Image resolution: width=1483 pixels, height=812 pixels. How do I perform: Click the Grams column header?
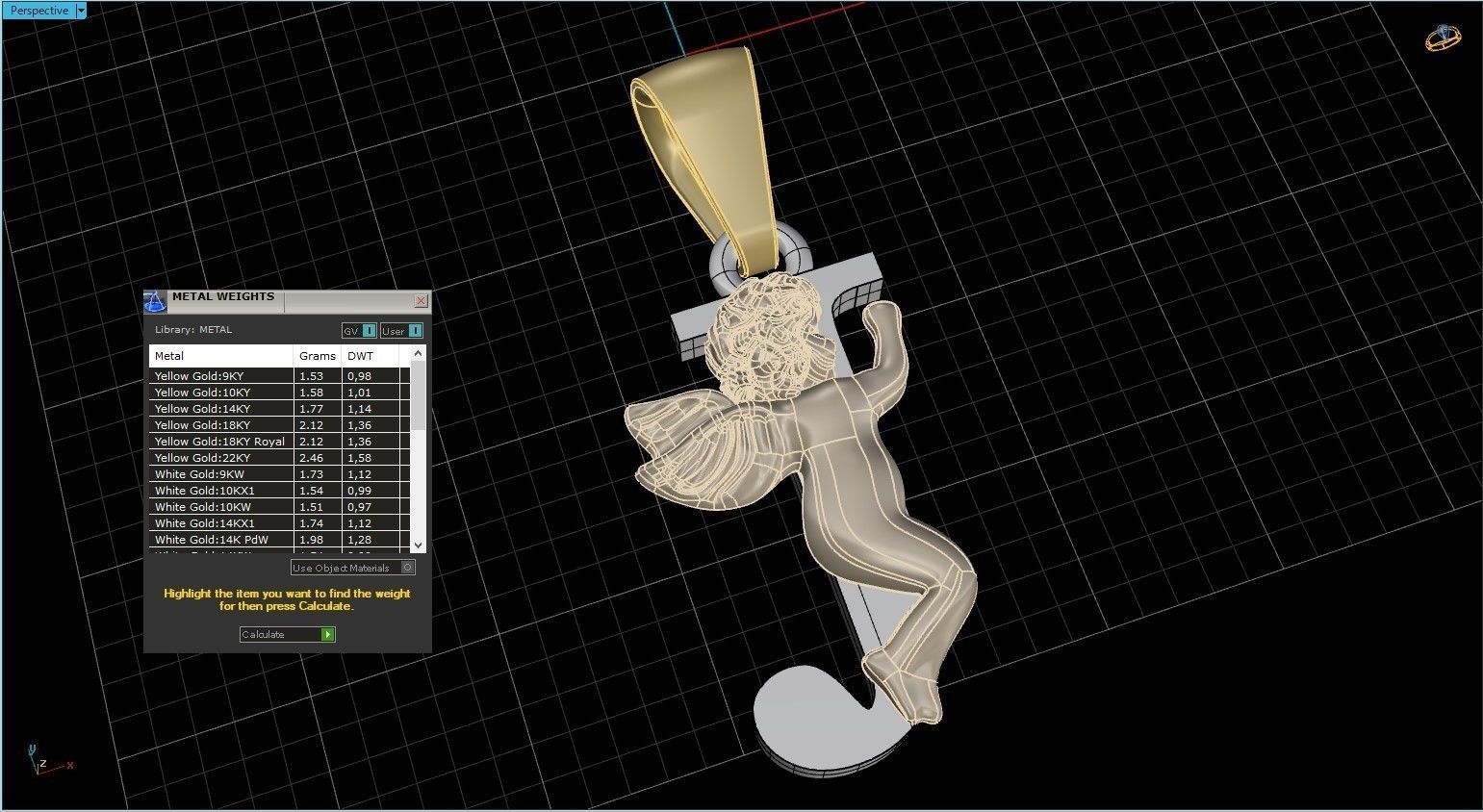(x=318, y=356)
